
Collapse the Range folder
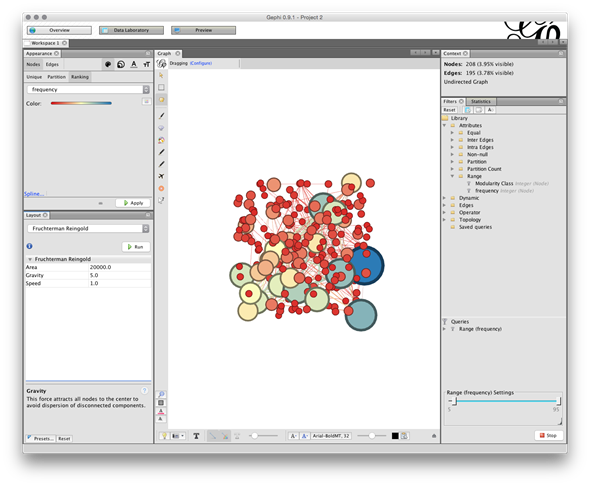pos(452,176)
